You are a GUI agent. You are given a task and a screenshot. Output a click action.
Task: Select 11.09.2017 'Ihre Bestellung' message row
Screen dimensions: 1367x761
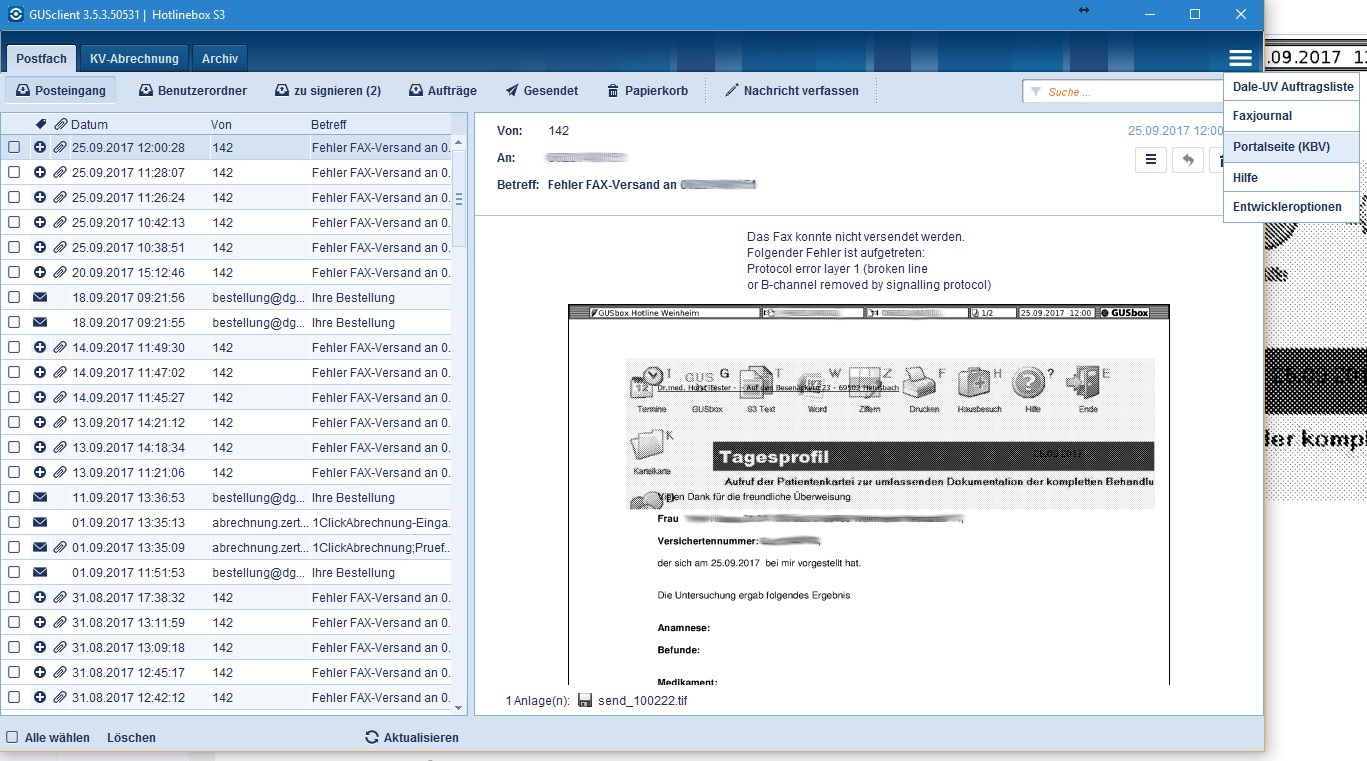(226, 497)
